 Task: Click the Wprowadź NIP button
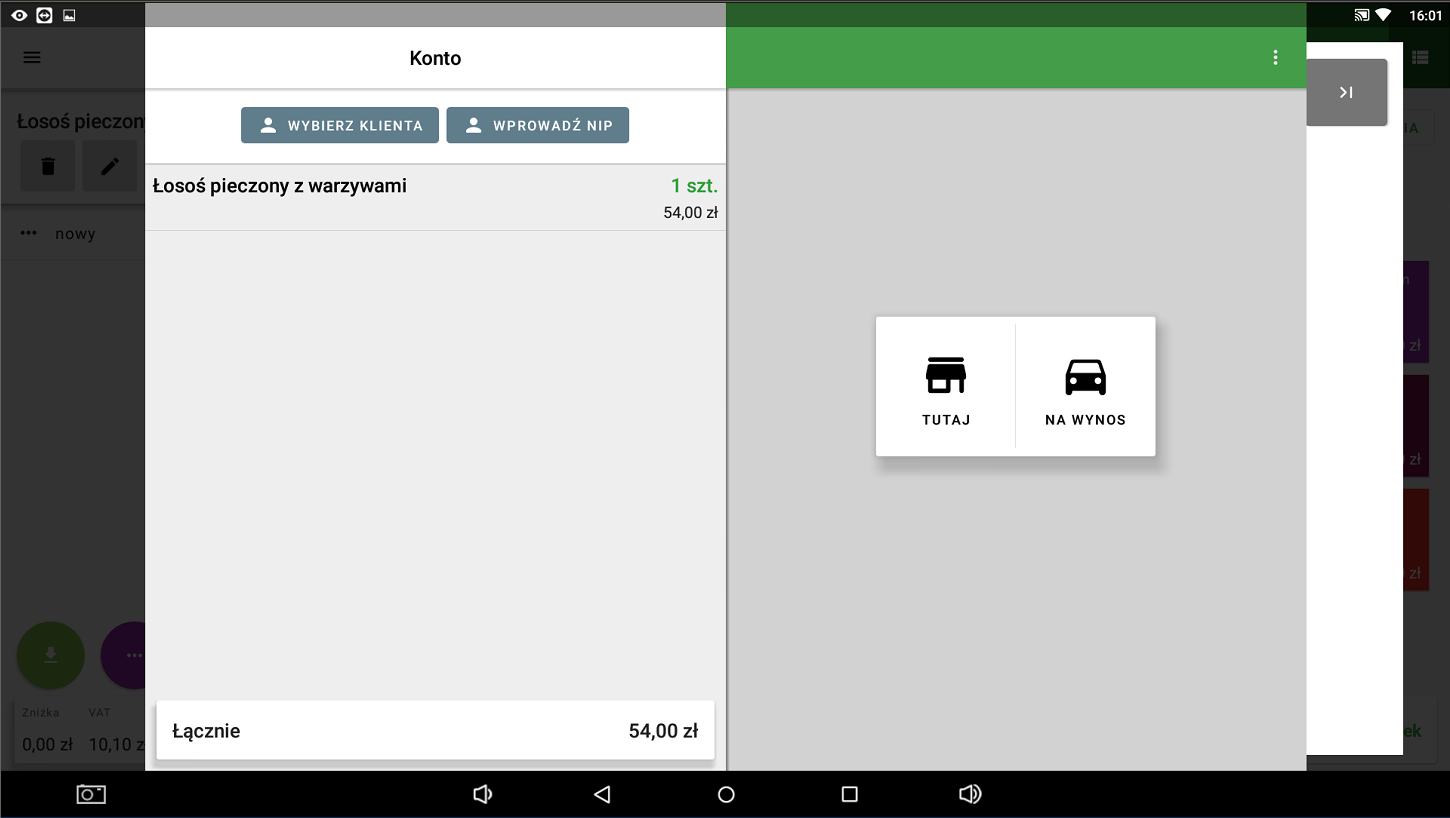(x=537, y=126)
